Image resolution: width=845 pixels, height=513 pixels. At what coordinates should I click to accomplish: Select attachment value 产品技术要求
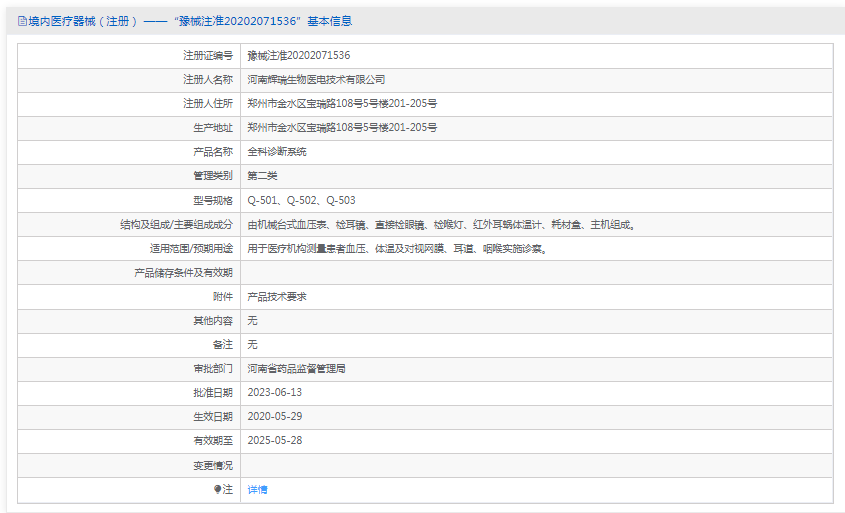click(277, 296)
